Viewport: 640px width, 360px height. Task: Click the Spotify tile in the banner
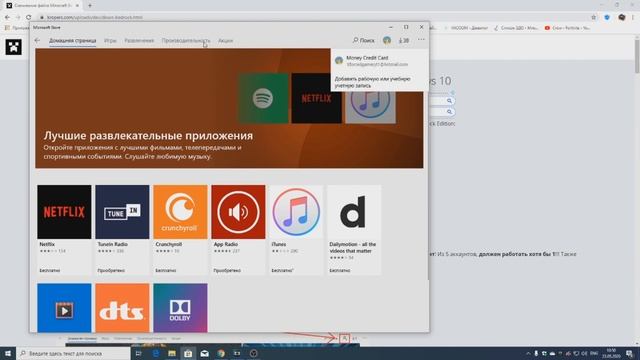263,98
